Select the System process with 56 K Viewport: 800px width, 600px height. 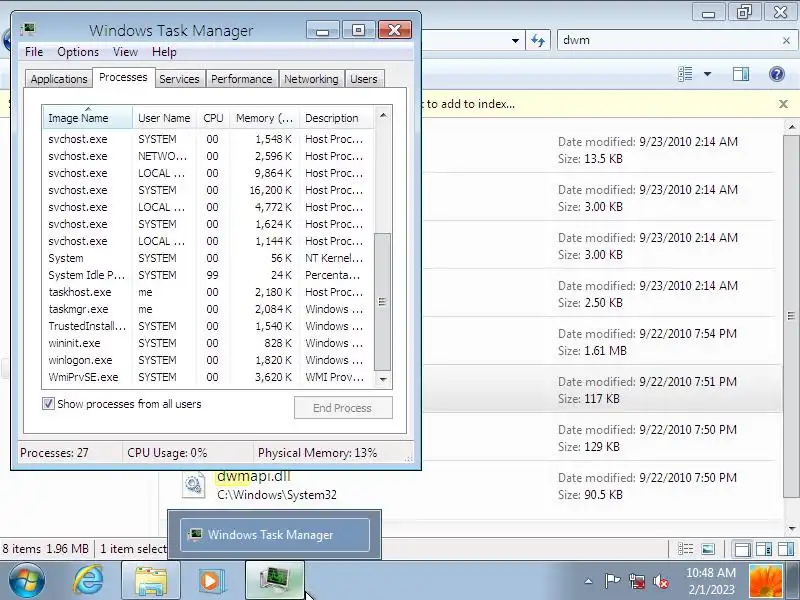pos(208,258)
